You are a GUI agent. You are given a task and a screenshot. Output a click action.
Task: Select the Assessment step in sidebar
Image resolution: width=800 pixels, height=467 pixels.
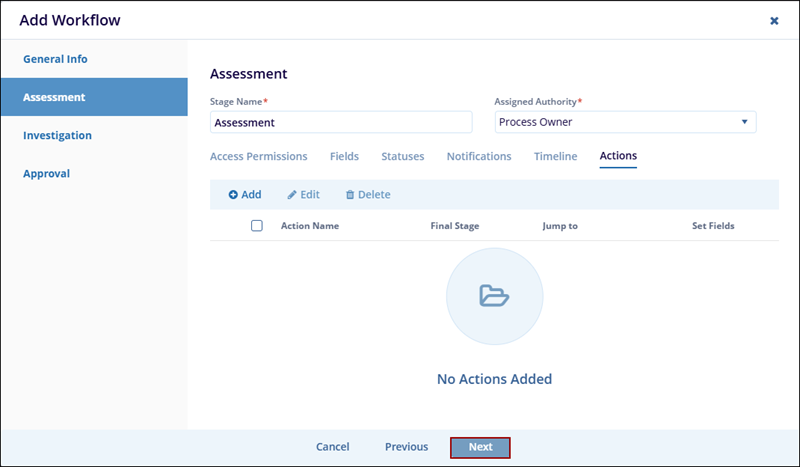[x=54, y=97]
